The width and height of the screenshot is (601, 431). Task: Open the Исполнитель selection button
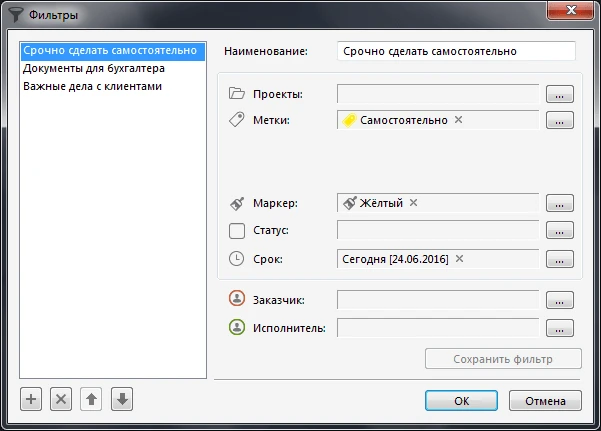tap(560, 328)
